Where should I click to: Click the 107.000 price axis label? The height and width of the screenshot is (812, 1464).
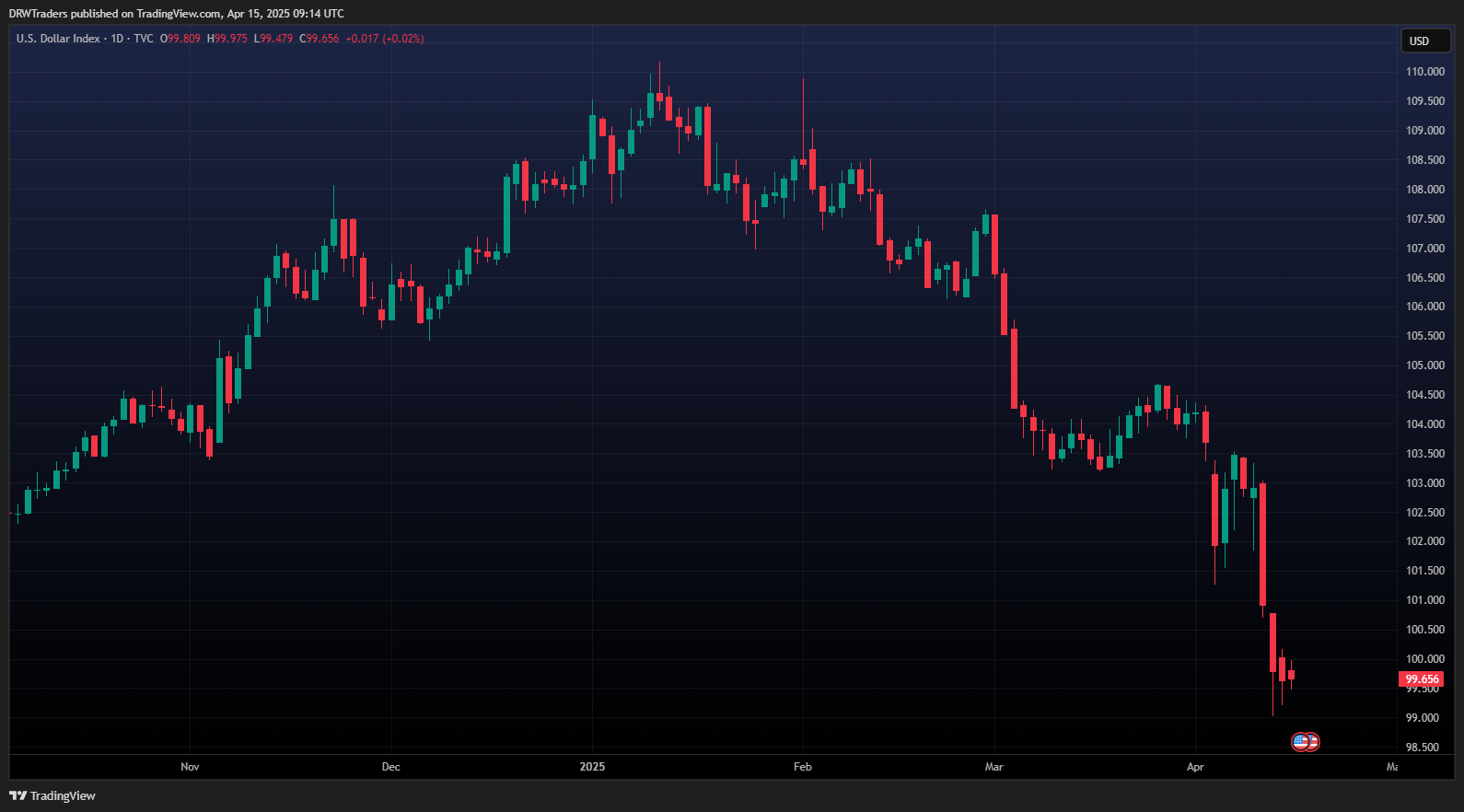coord(1424,249)
